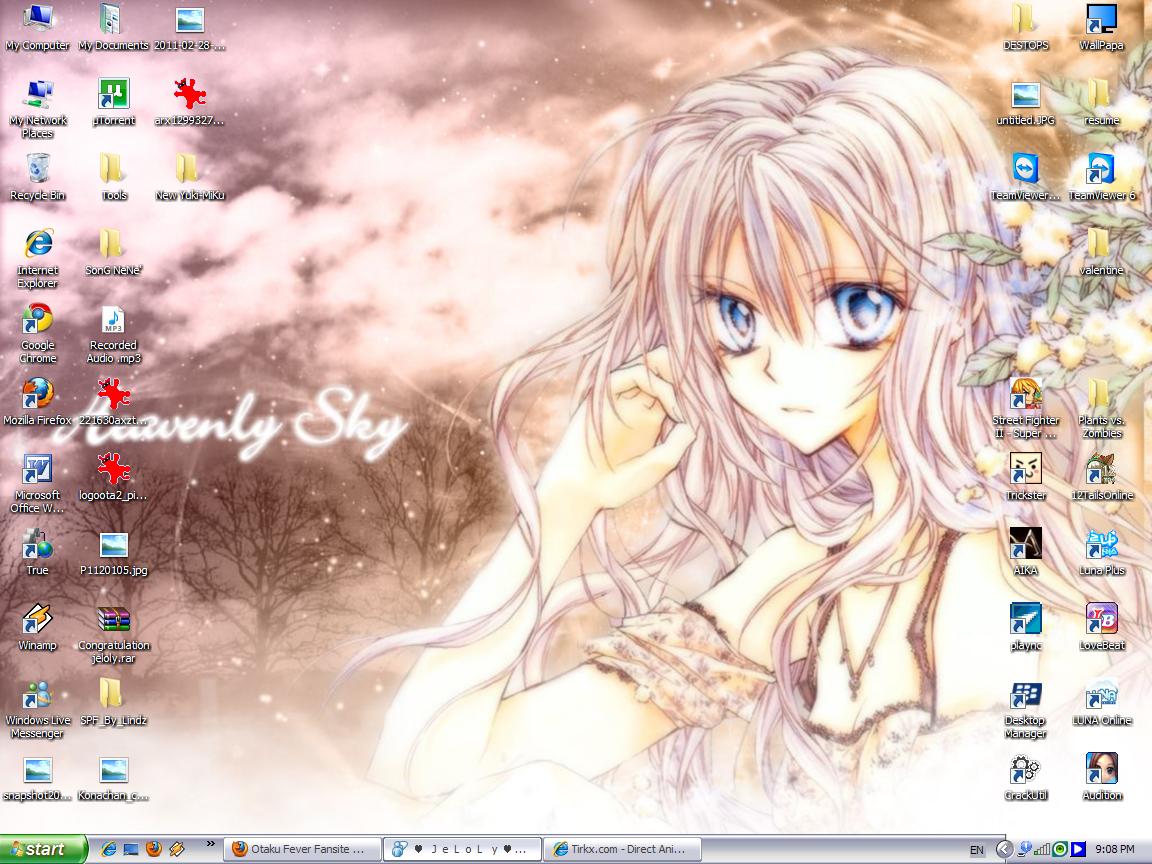Select the Internet Explorer desktop icon
Viewport: 1152px width, 864px height.
(x=37, y=259)
